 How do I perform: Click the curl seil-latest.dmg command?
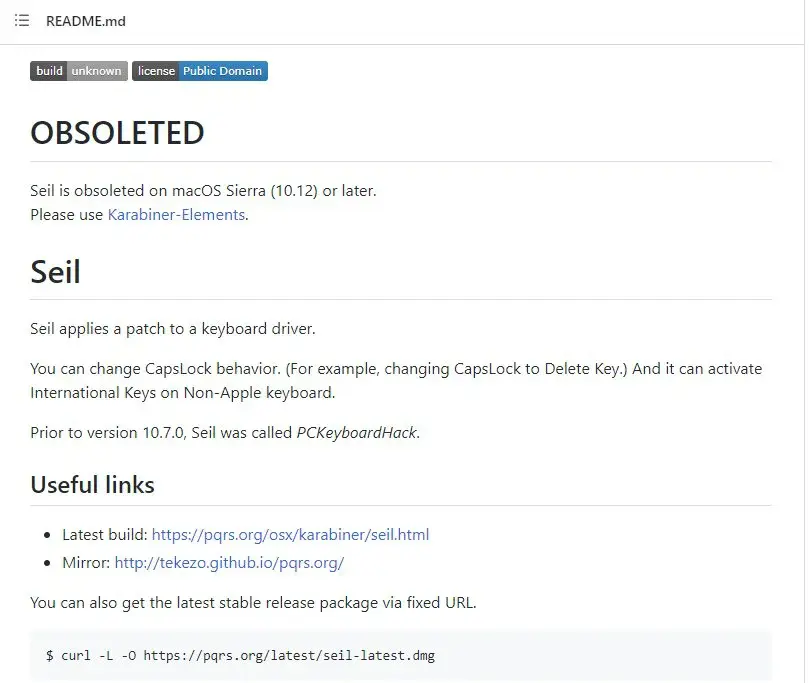tap(240, 656)
